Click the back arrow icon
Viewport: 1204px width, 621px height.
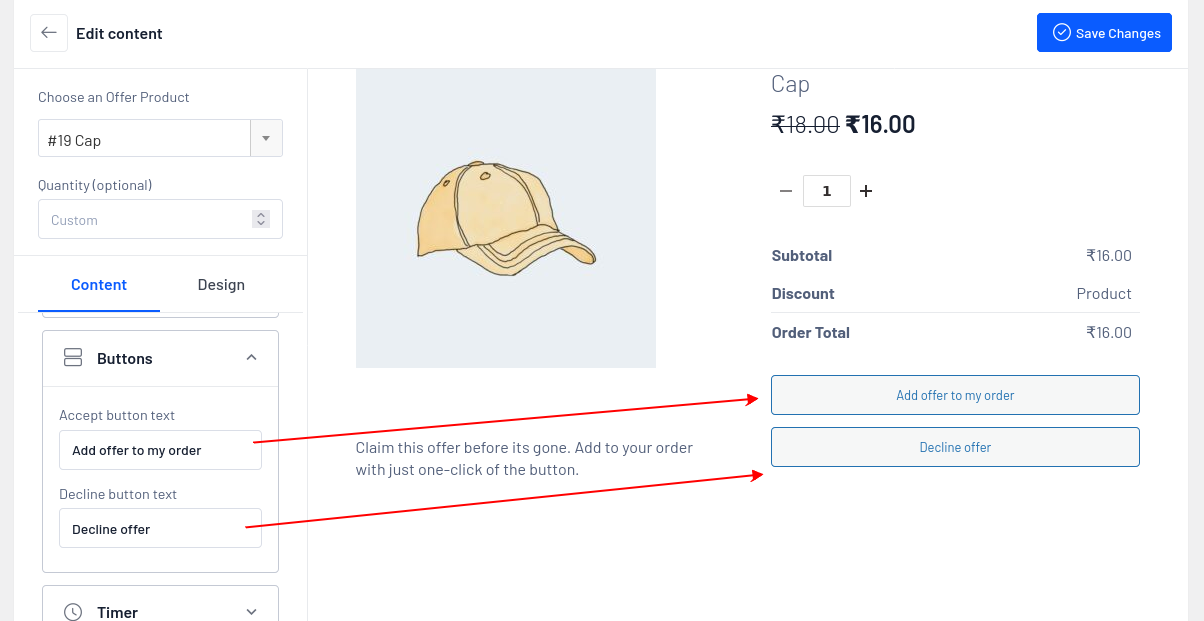click(49, 33)
